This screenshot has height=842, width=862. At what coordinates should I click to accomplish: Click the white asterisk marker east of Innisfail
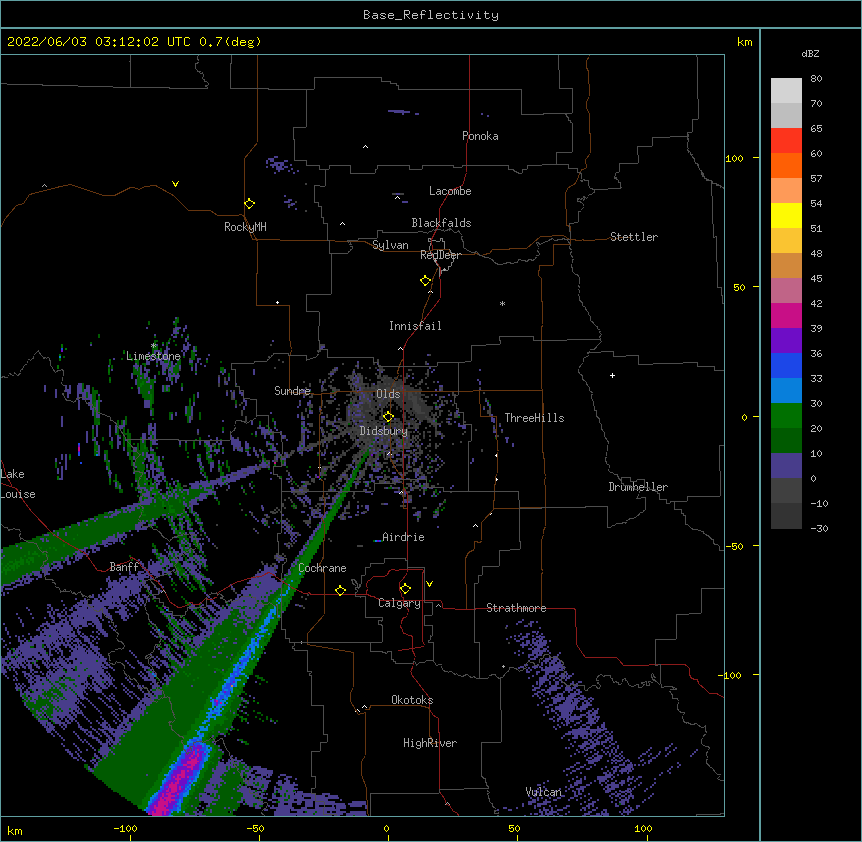[502, 303]
